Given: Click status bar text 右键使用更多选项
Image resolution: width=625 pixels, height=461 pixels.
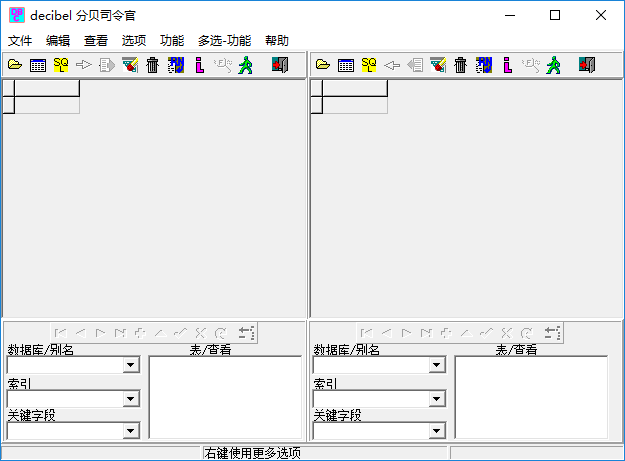Looking at the screenshot, I should click(x=252, y=453).
